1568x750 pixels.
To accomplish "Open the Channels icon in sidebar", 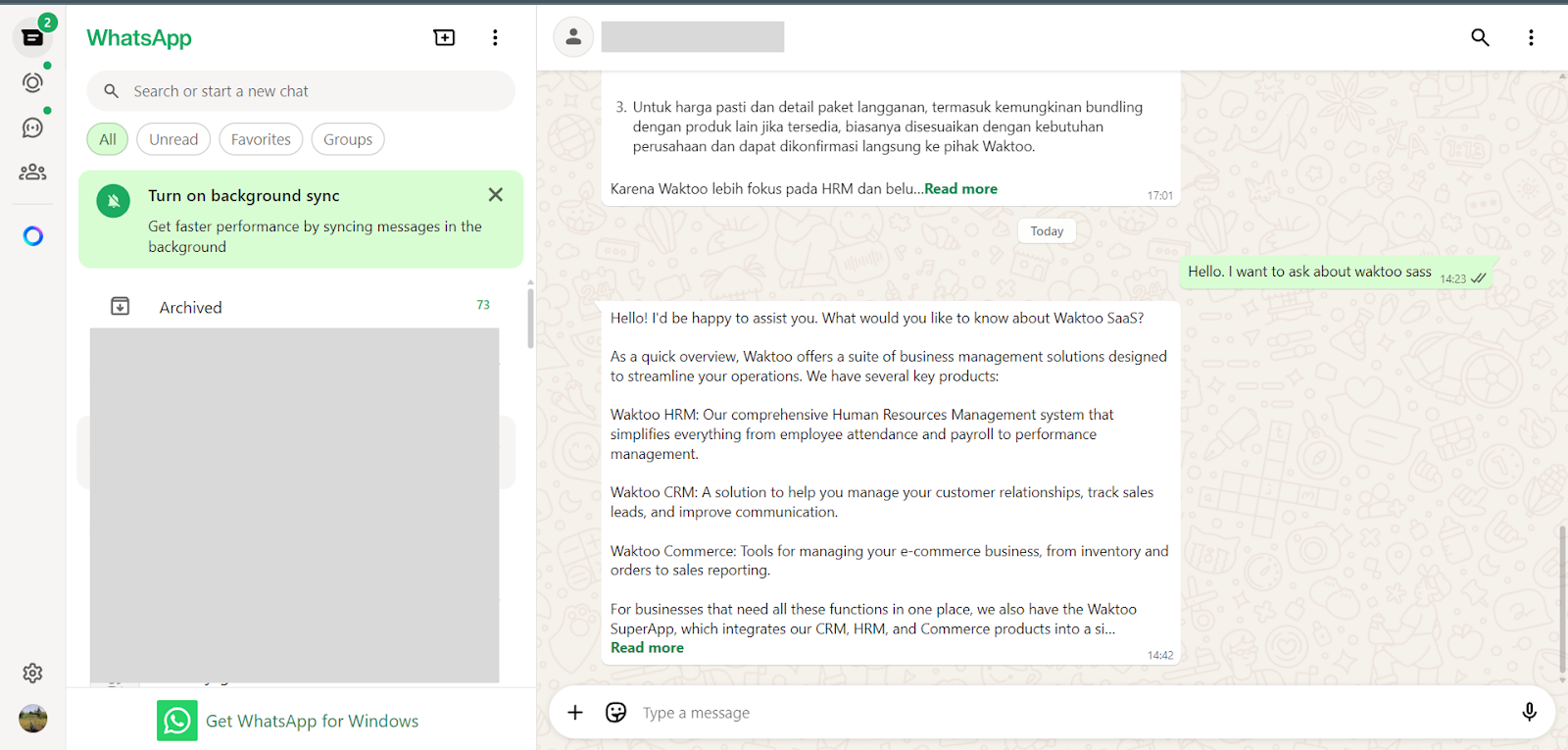I will [32, 127].
